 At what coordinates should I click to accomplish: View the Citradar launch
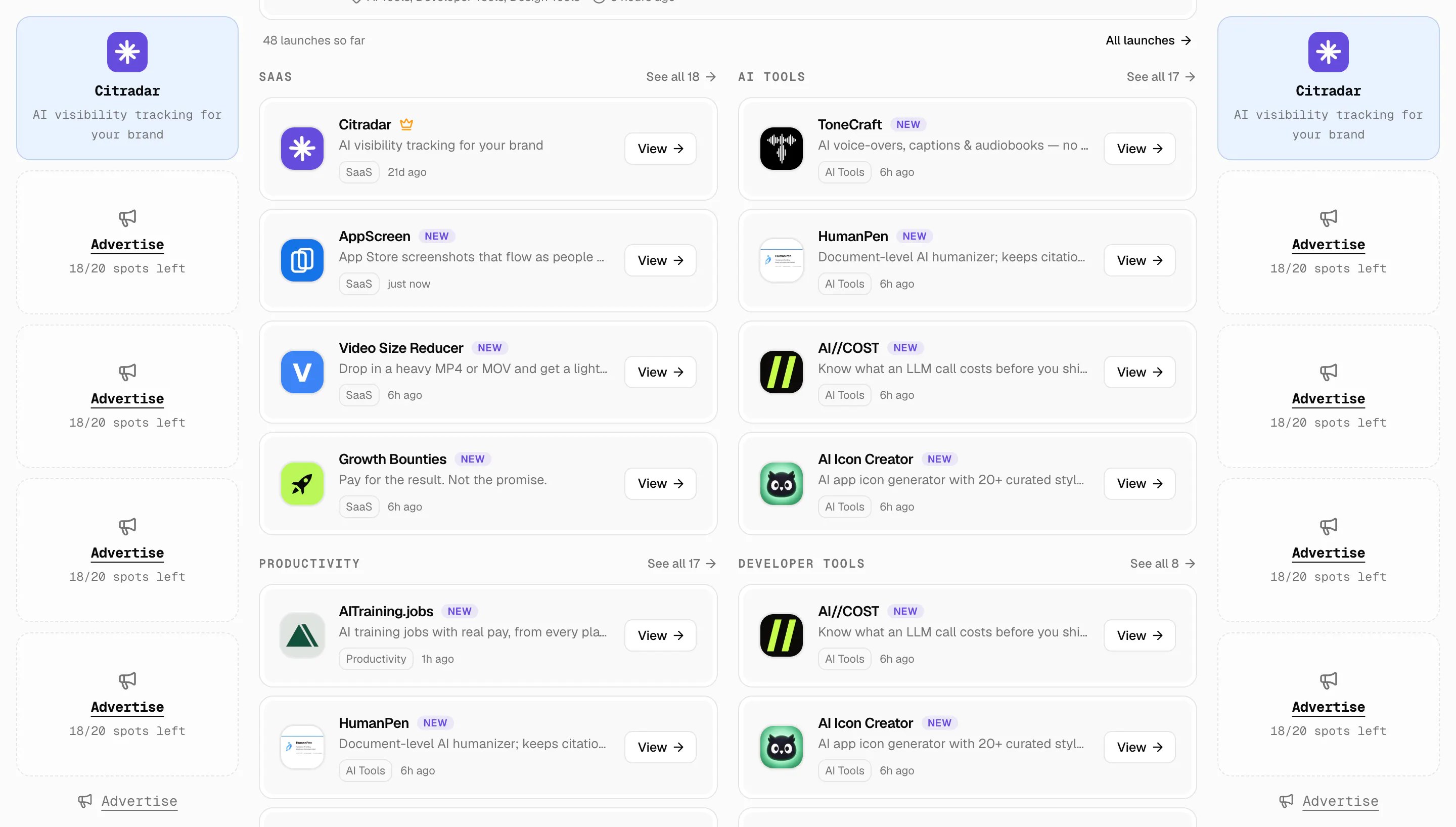[660, 148]
